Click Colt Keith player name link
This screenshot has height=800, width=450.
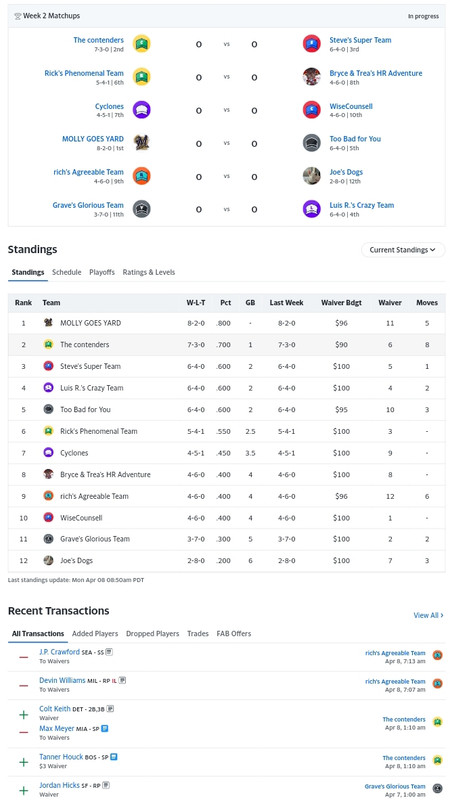(55, 709)
